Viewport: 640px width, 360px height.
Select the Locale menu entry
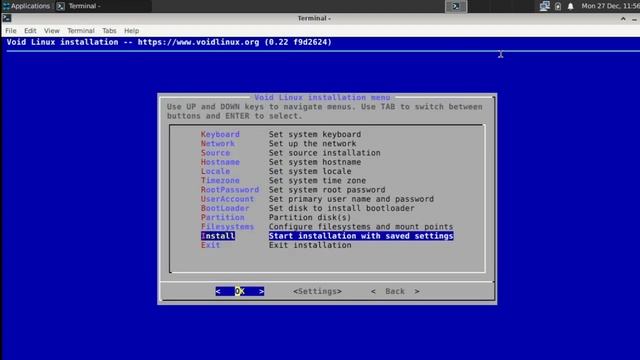pyautogui.click(x=215, y=171)
